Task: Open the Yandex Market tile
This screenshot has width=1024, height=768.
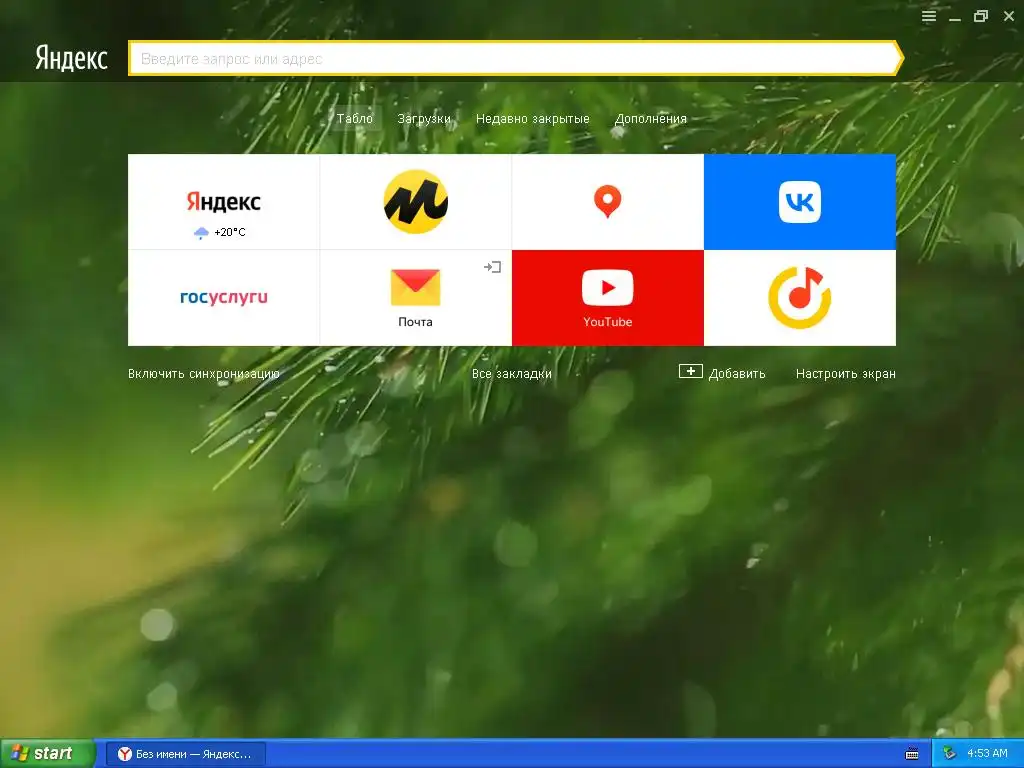Action: 415,202
